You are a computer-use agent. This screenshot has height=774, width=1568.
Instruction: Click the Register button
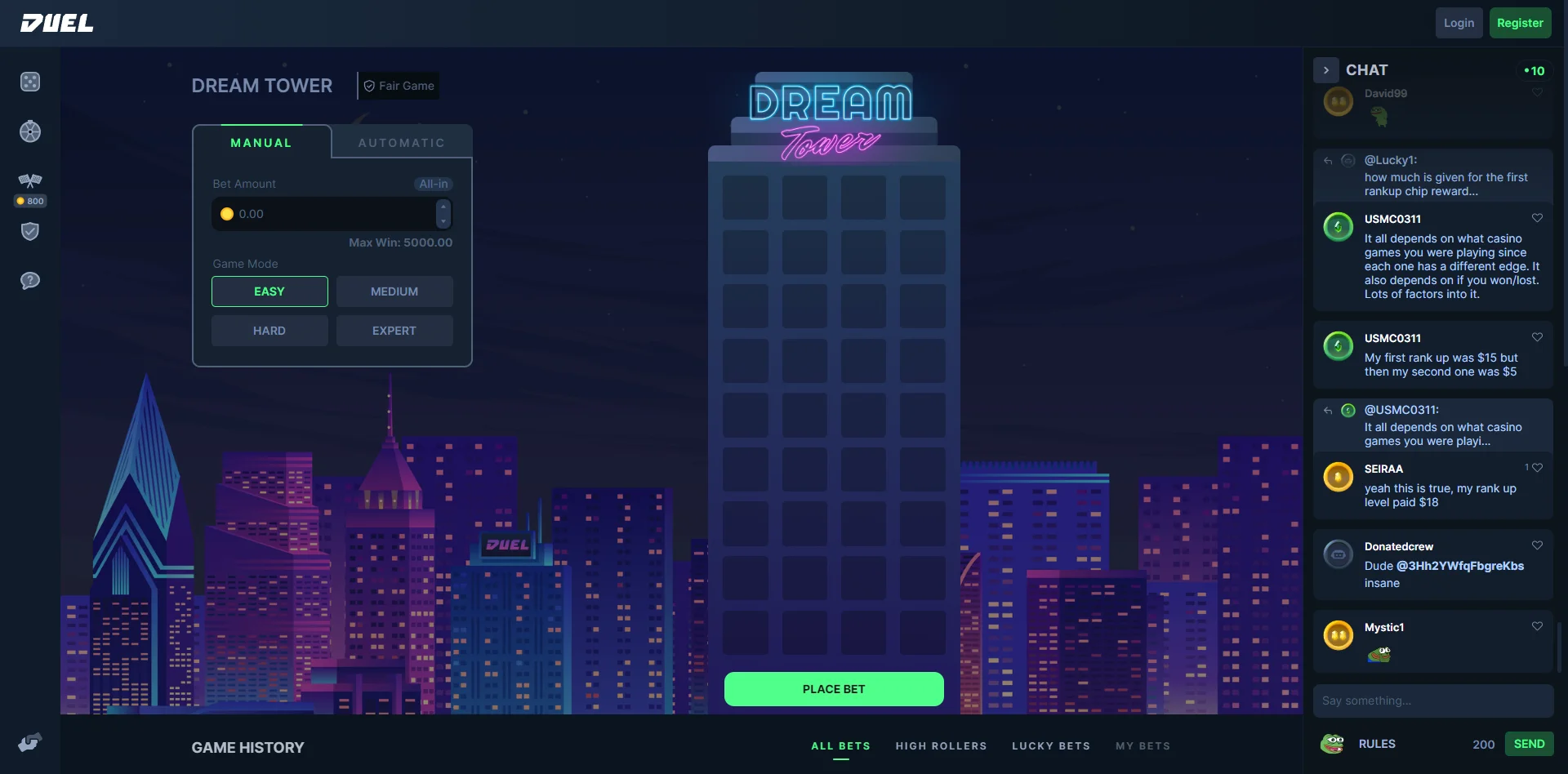tap(1519, 23)
